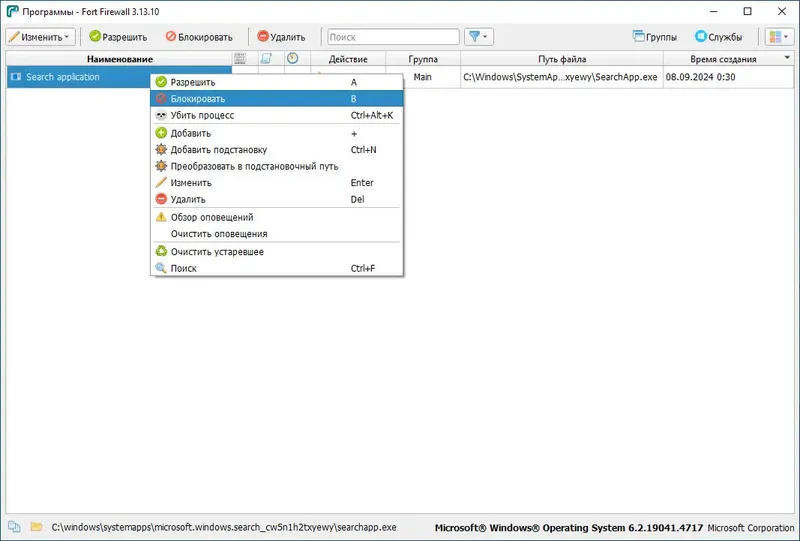This screenshot has height=541, width=800.
Task: Click the Microsoft Corporation label
Action: 751,528
